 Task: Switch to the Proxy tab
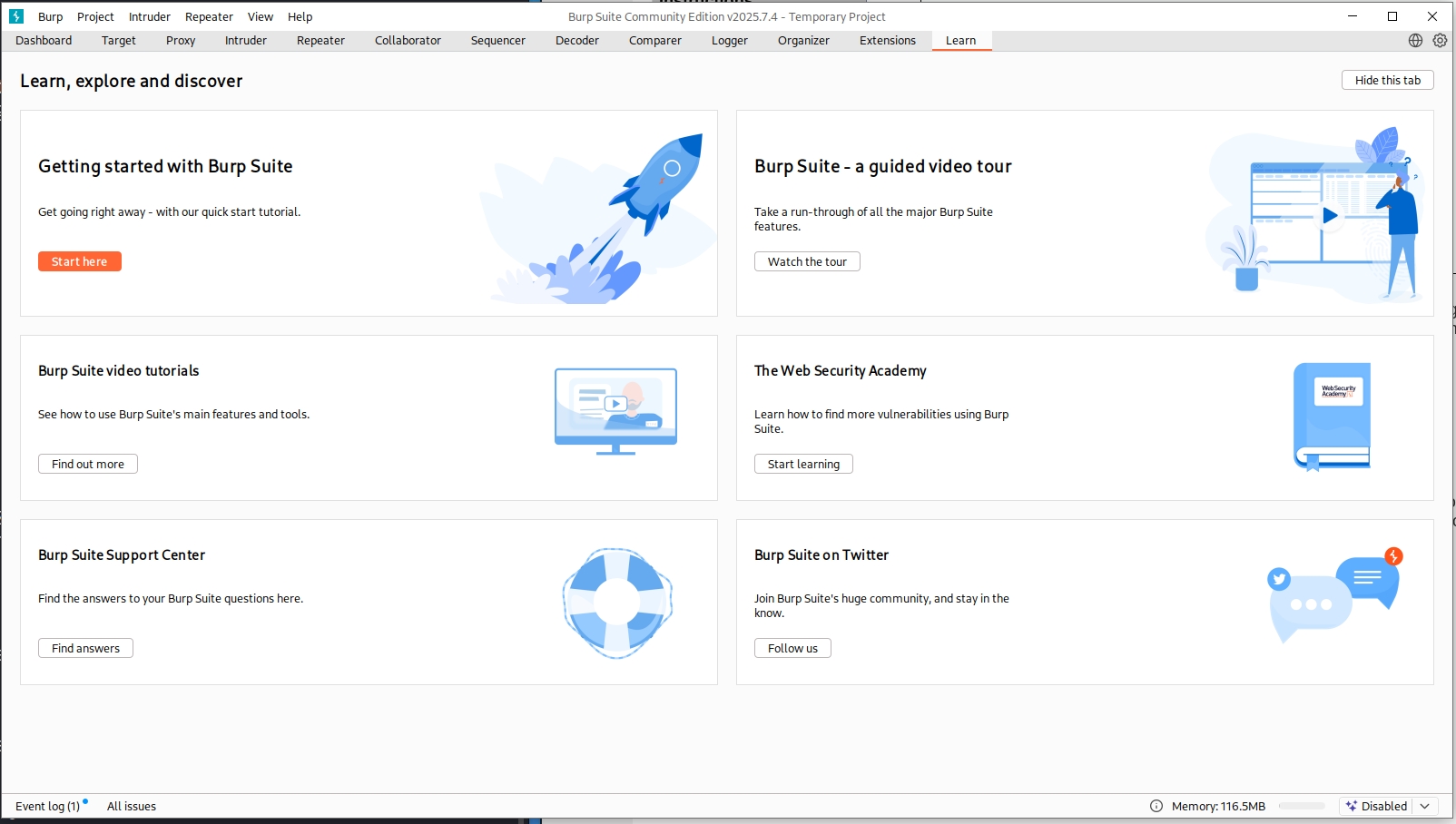coord(181,40)
